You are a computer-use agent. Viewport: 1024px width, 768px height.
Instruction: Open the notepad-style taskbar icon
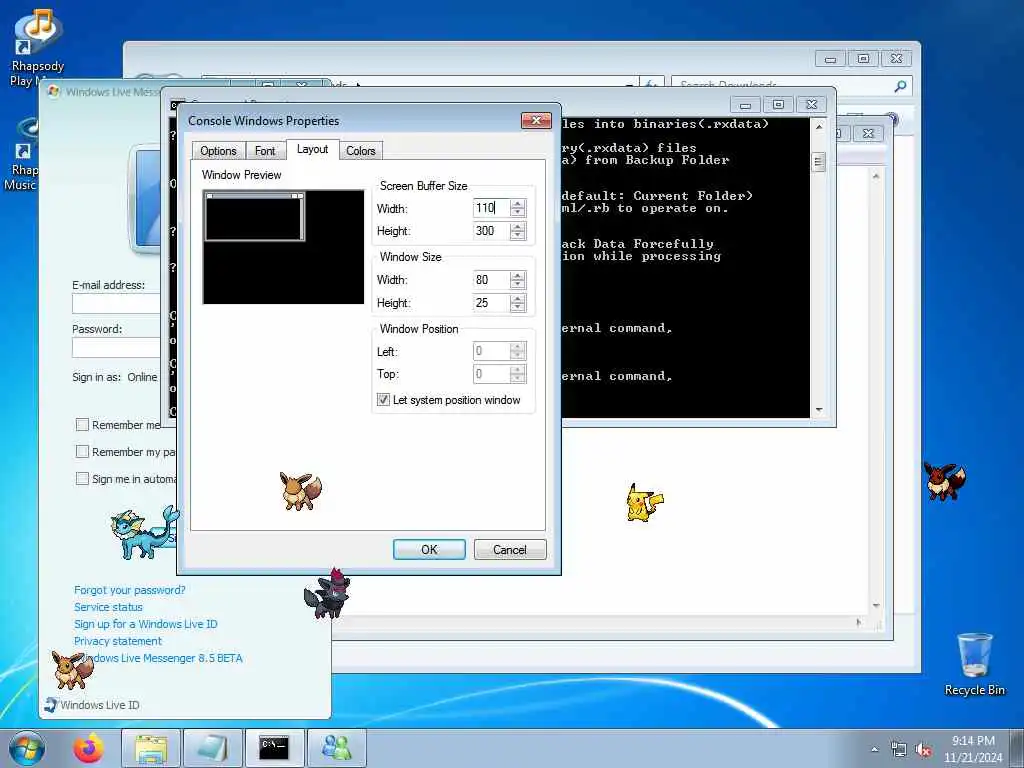(212, 748)
